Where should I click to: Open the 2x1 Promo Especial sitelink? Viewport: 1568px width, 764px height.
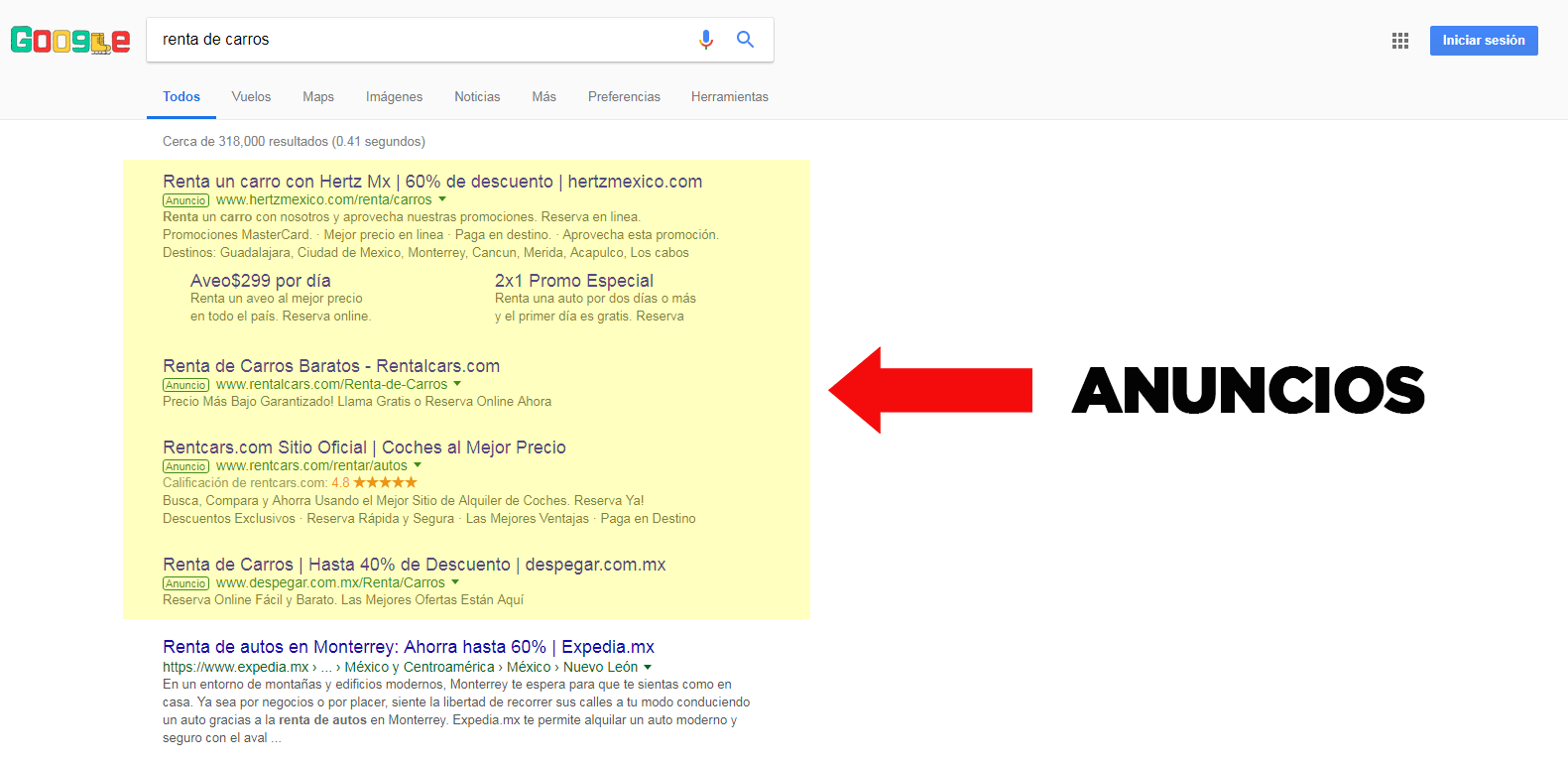click(x=574, y=281)
